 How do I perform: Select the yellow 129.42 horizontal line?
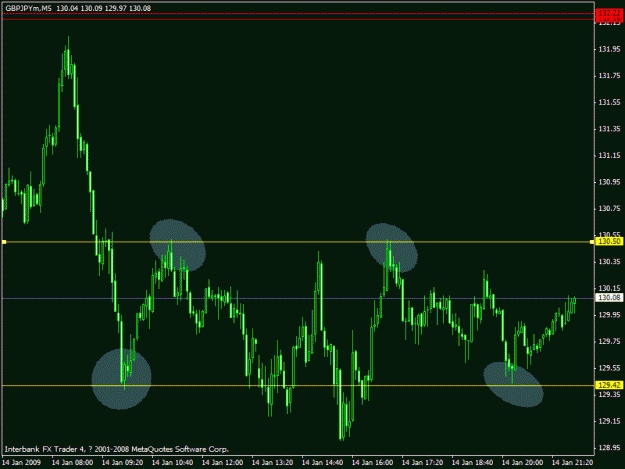(298, 385)
